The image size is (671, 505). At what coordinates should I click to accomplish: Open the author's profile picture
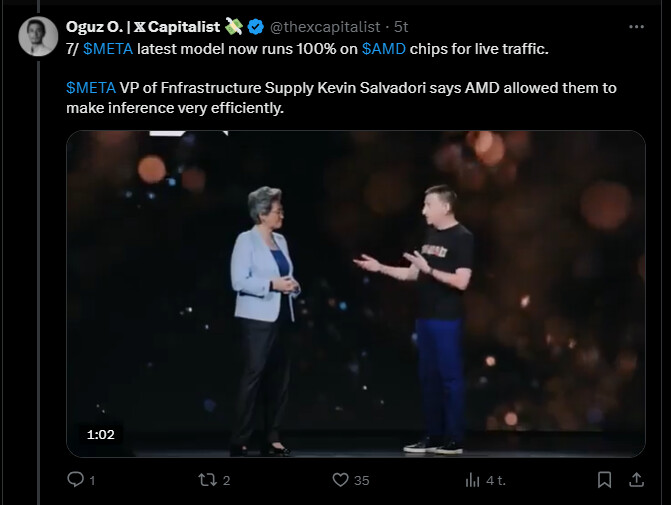(38, 37)
